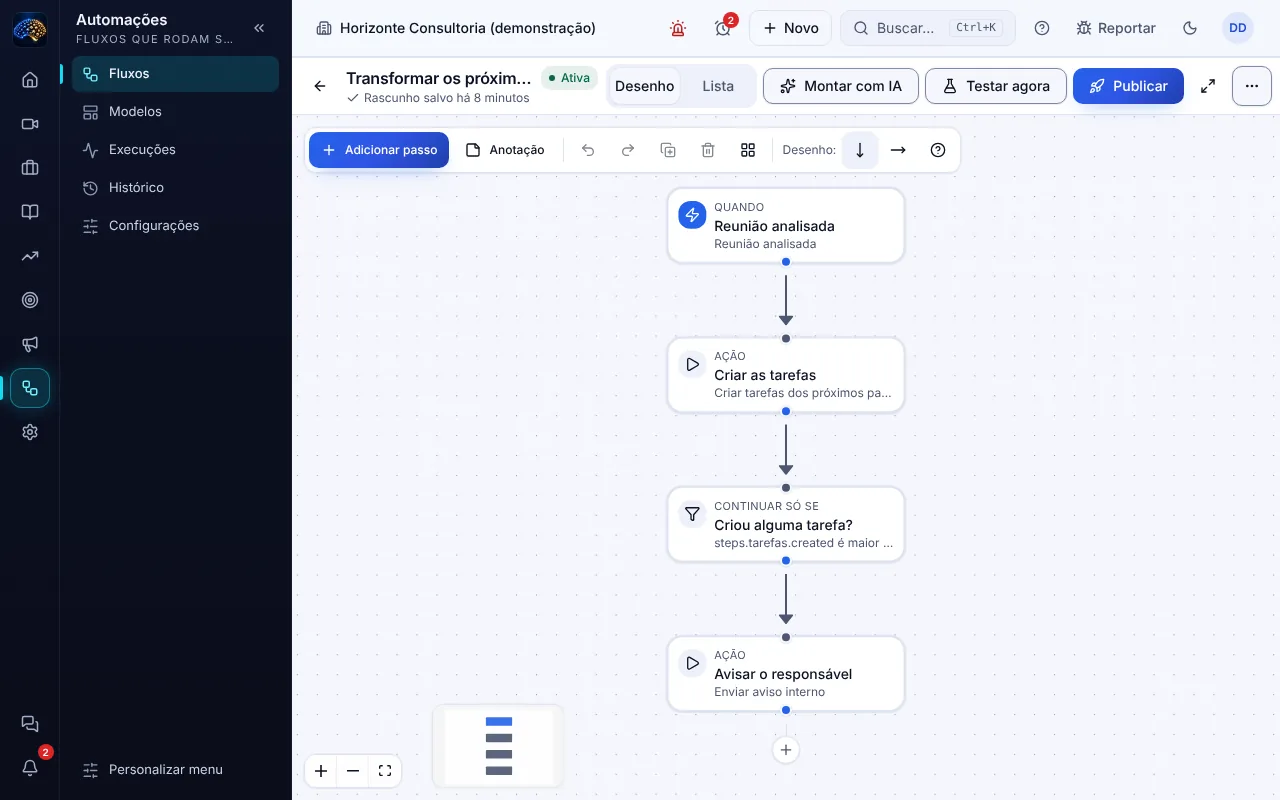The width and height of the screenshot is (1280, 800).
Task: Click the brain app logo
Action: pos(30,29)
